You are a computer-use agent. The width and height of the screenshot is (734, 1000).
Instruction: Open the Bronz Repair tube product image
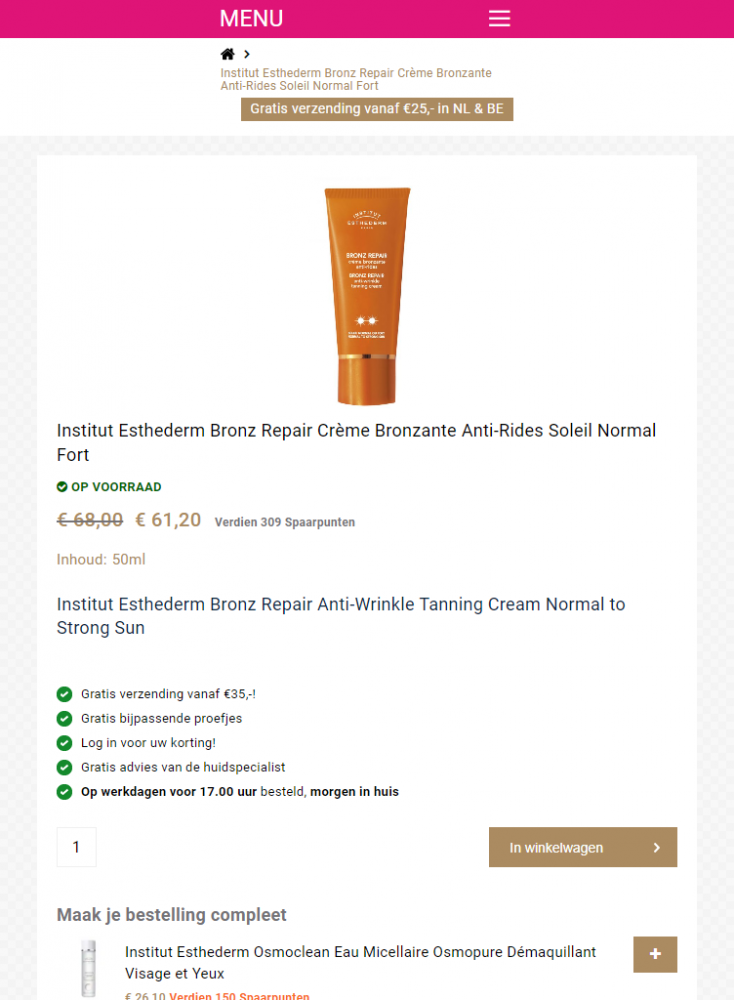click(x=367, y=296)
